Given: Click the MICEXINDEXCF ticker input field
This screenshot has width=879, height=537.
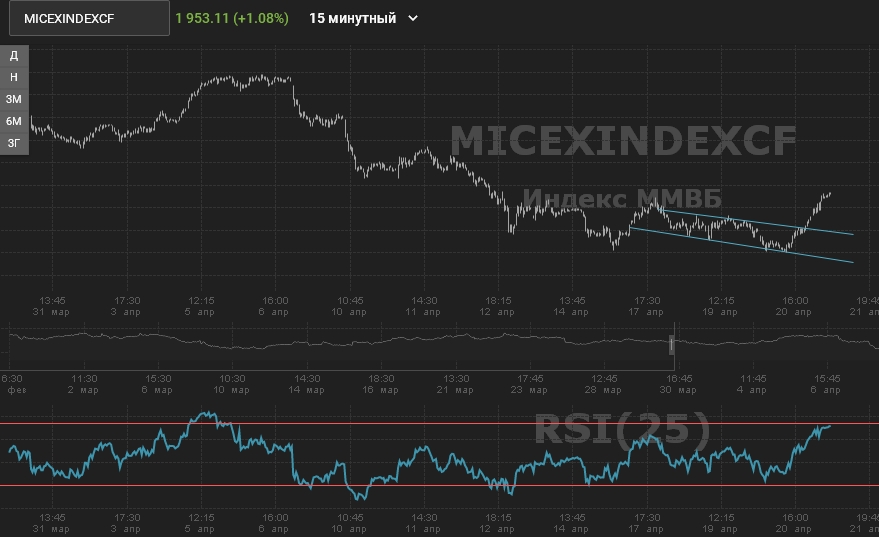Looking at the screenshot, I should (89, 18).
